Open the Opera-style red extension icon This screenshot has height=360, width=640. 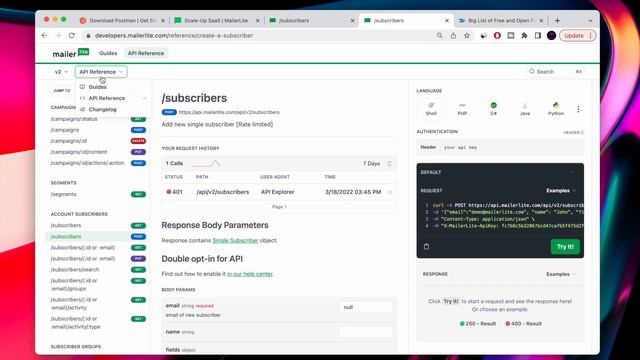pos(497,36)
